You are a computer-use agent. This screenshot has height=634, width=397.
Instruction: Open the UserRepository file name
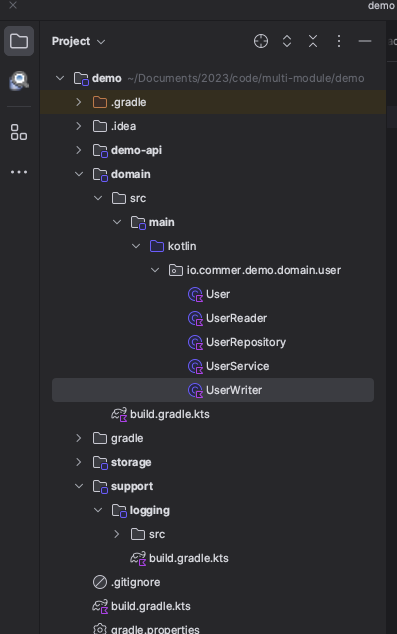pos(246,342)
